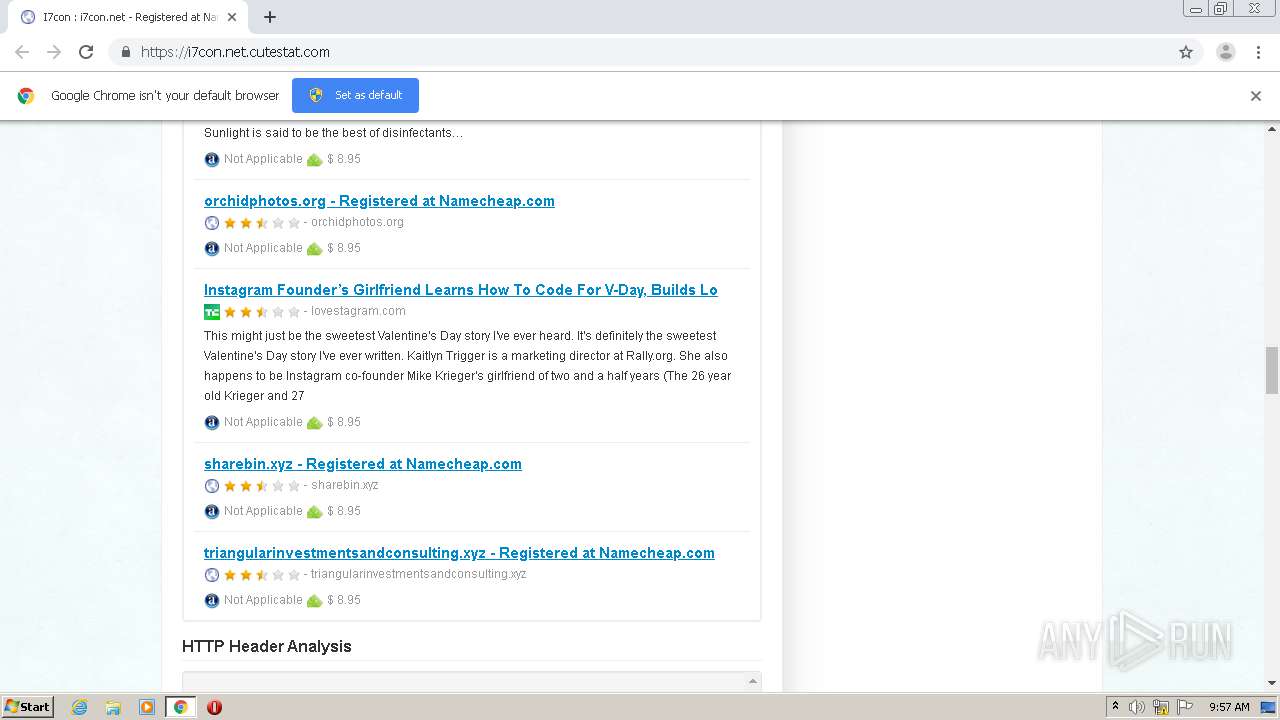The width and height of the screenshot is (1280, 720).
Task: Click the page scrollbar down arrow
Action: pos(1272,683)
